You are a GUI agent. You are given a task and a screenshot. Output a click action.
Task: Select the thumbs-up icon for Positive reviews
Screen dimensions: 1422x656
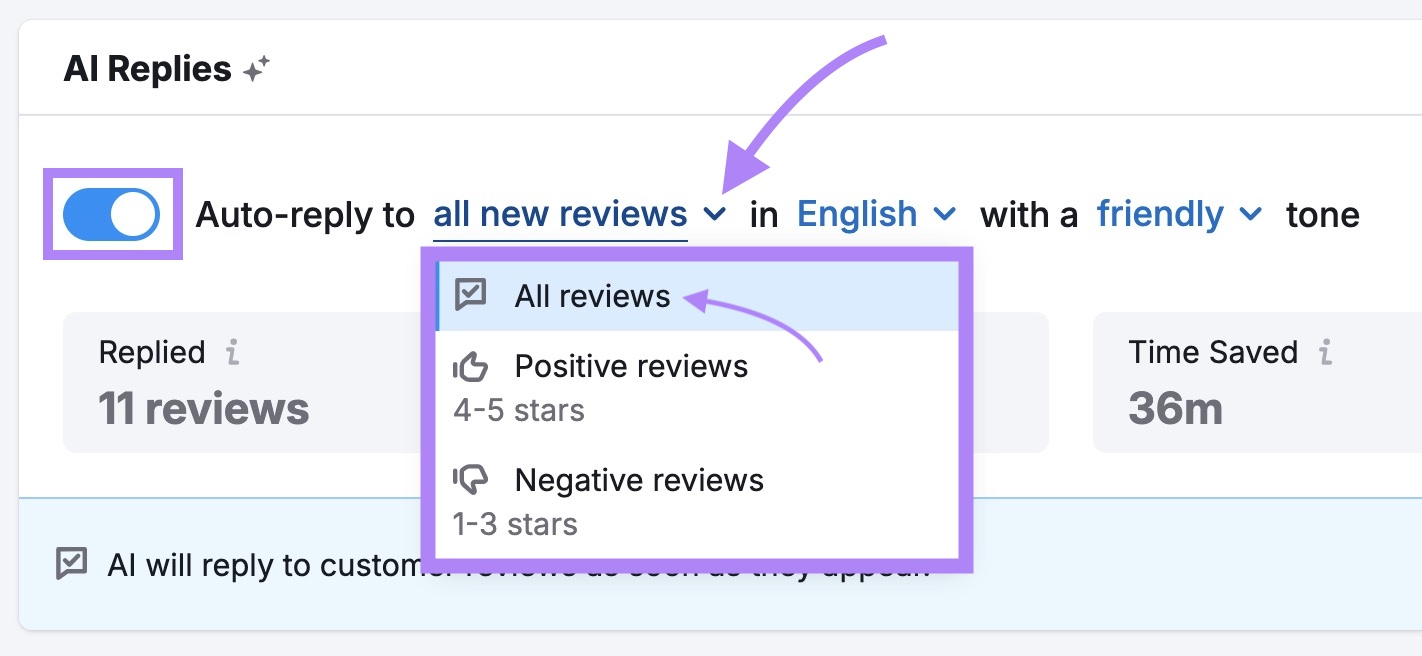point(471,366)
